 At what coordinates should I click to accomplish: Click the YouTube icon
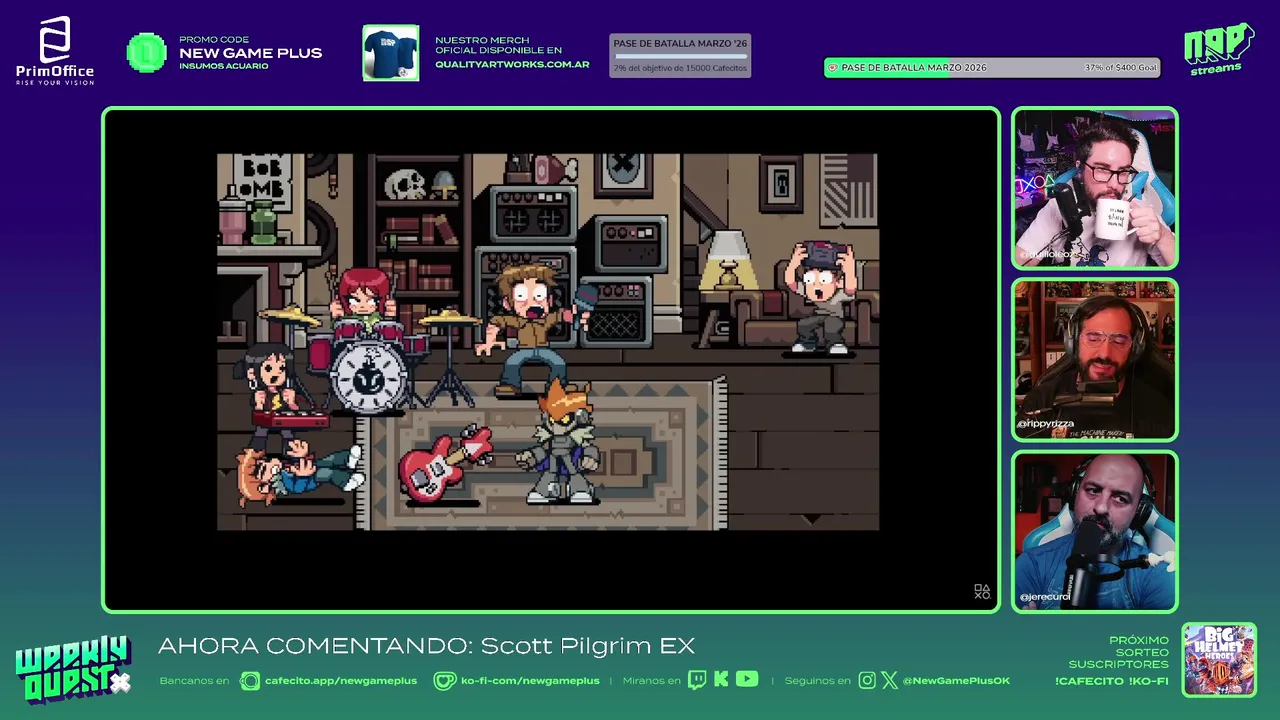click(747, 680)
